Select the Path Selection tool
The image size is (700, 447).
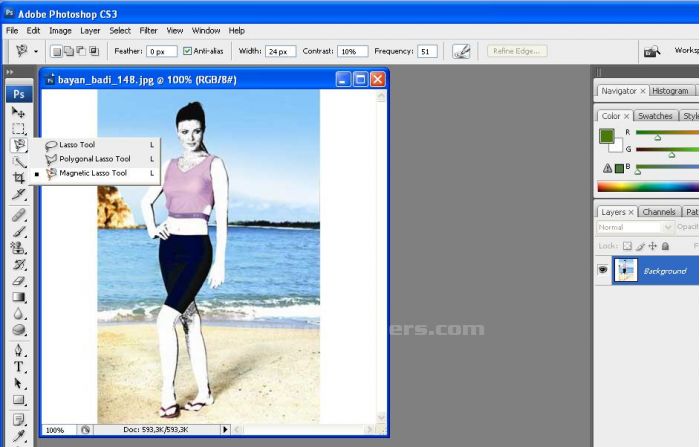pos(18,383)
